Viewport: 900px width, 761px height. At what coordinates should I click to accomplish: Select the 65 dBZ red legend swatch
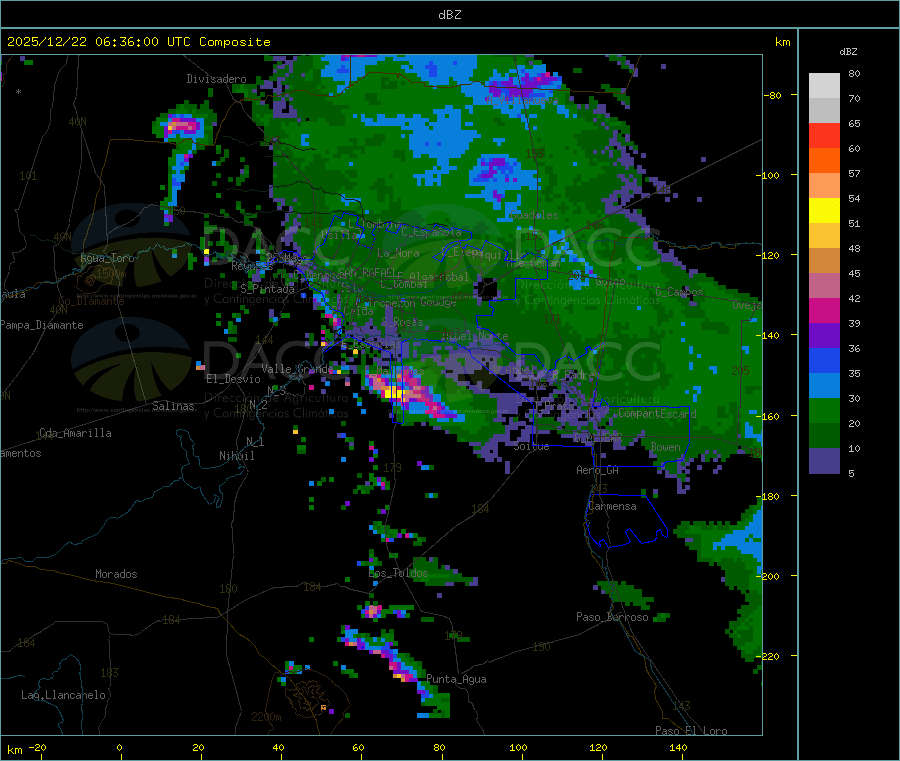[824, 135]
